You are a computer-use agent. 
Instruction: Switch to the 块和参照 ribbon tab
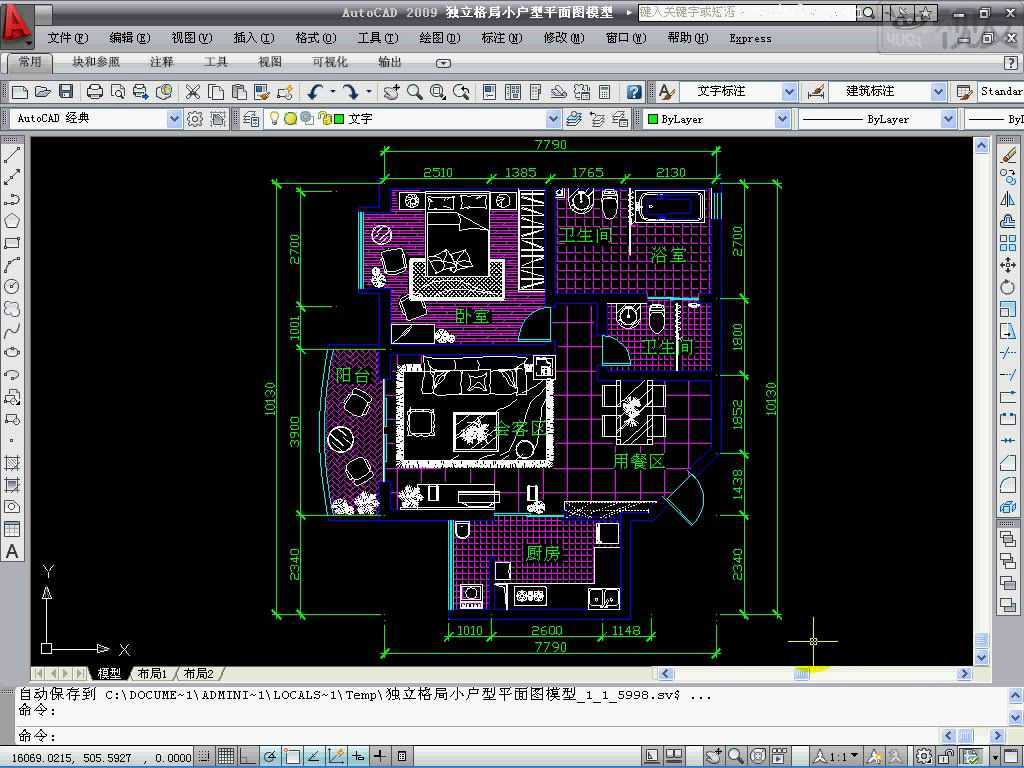click(96, 62)
